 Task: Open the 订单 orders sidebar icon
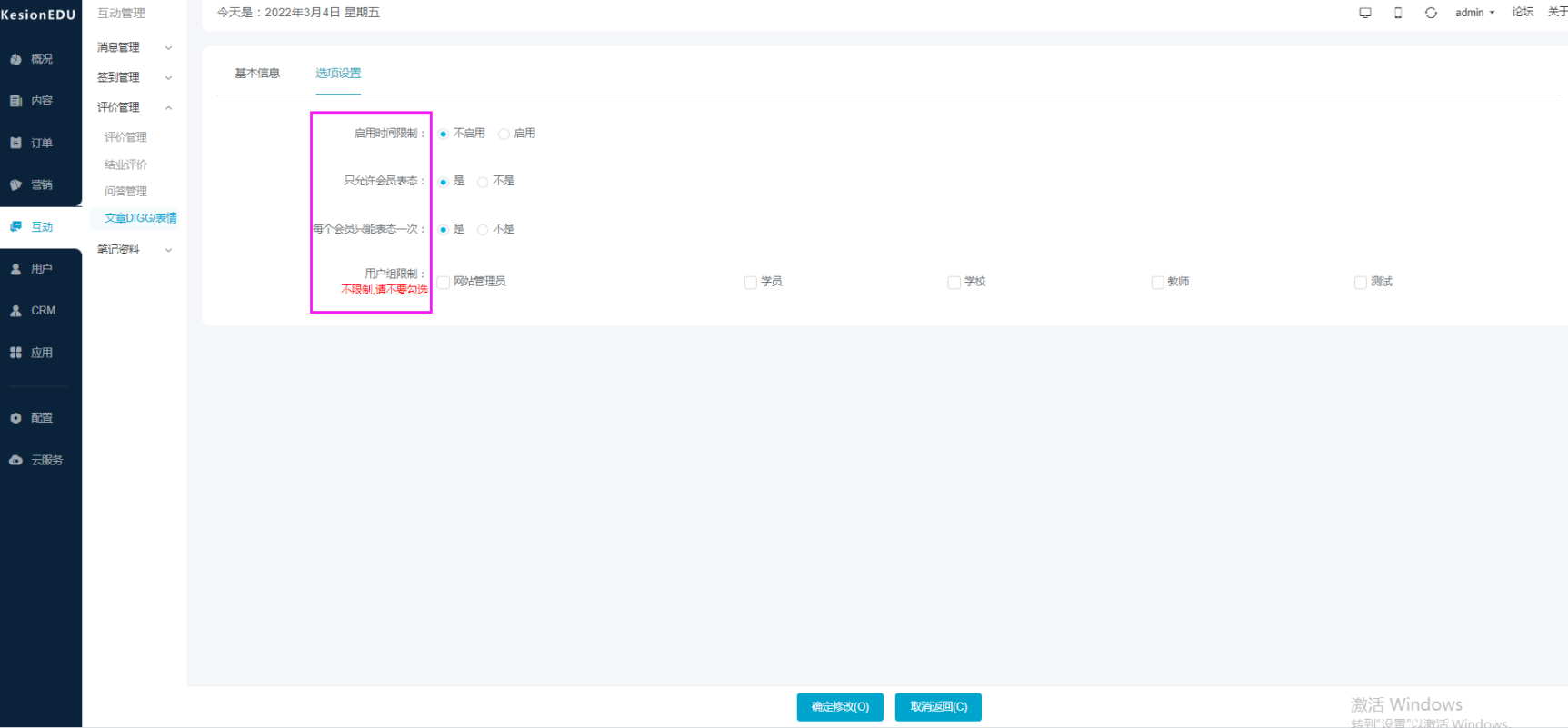[16, 143]
